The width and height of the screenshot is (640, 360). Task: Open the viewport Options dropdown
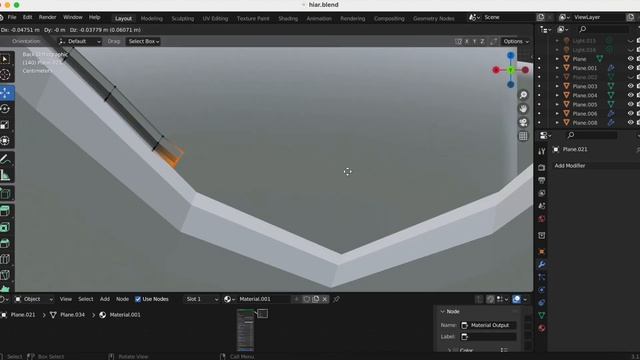pos(516,41)
